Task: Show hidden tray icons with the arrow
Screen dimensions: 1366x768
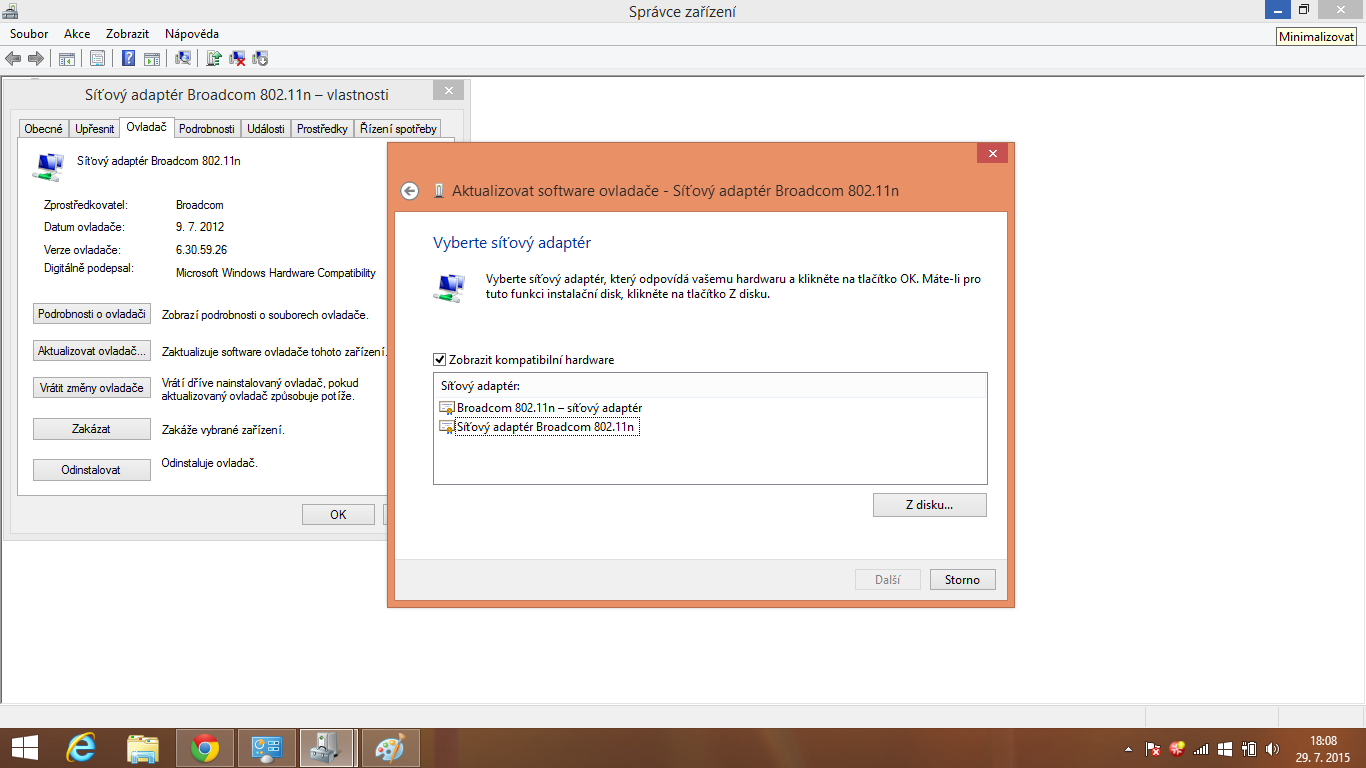Action: pyautogui.click(x=1129, y=748)
